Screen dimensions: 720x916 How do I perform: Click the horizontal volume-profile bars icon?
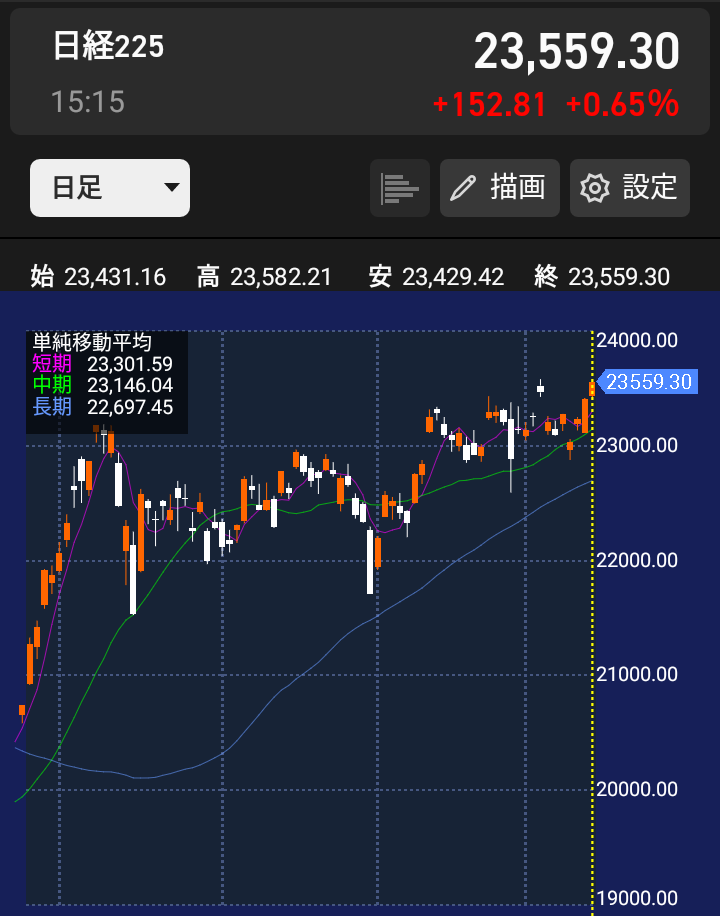pos(400,188)
